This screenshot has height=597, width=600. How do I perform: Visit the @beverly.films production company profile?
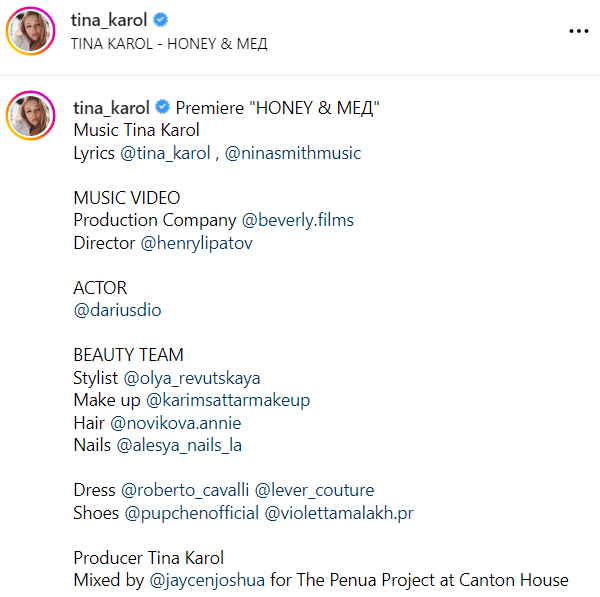(297, 220)
